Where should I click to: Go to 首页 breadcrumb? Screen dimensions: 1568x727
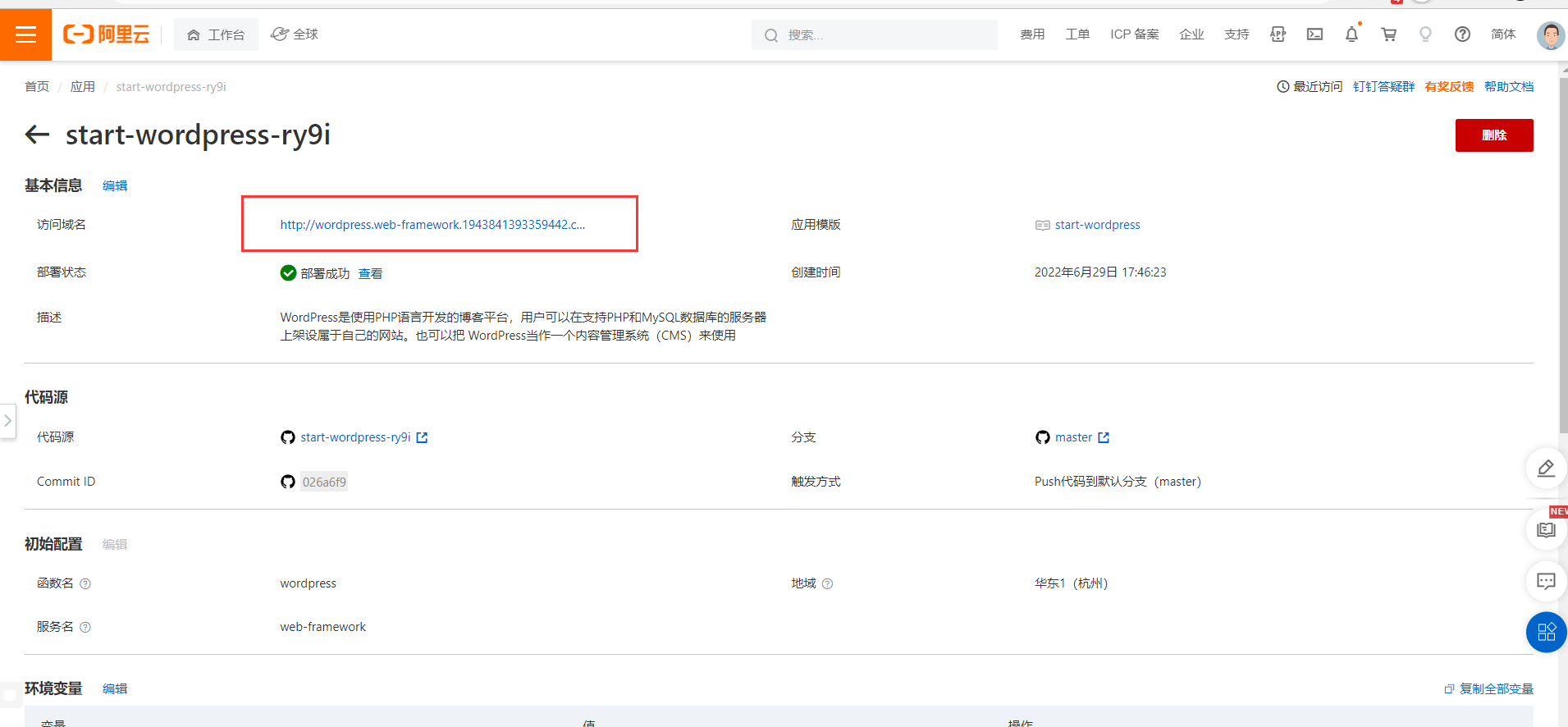[x=37, y=87]
